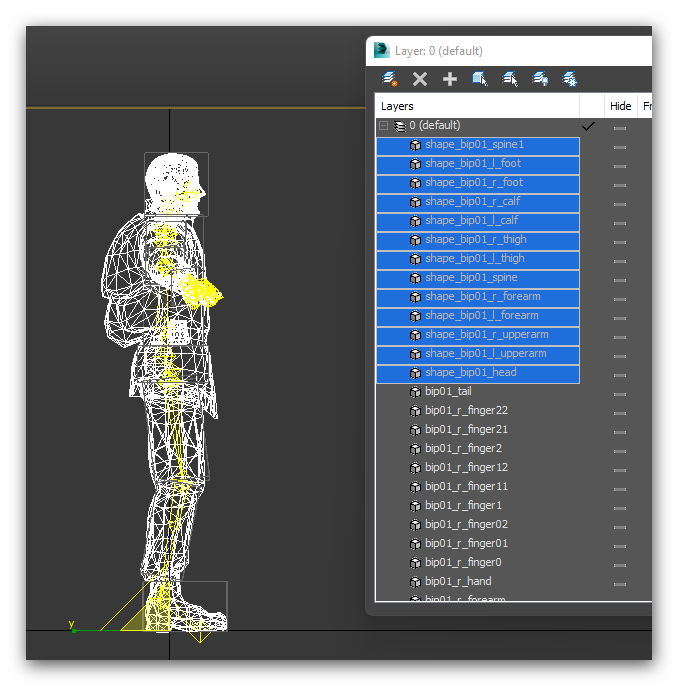Image resolution: width=678 pixels, height=686 pixels.
Task: Click the Freeze/Unfreeze All Layers icon
Action: point(570,79)
